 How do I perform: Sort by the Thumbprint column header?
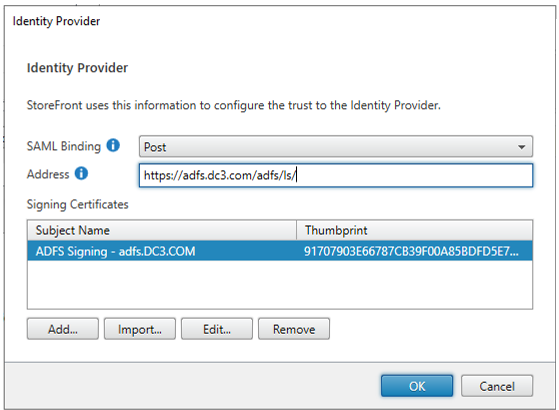[415, 230]
